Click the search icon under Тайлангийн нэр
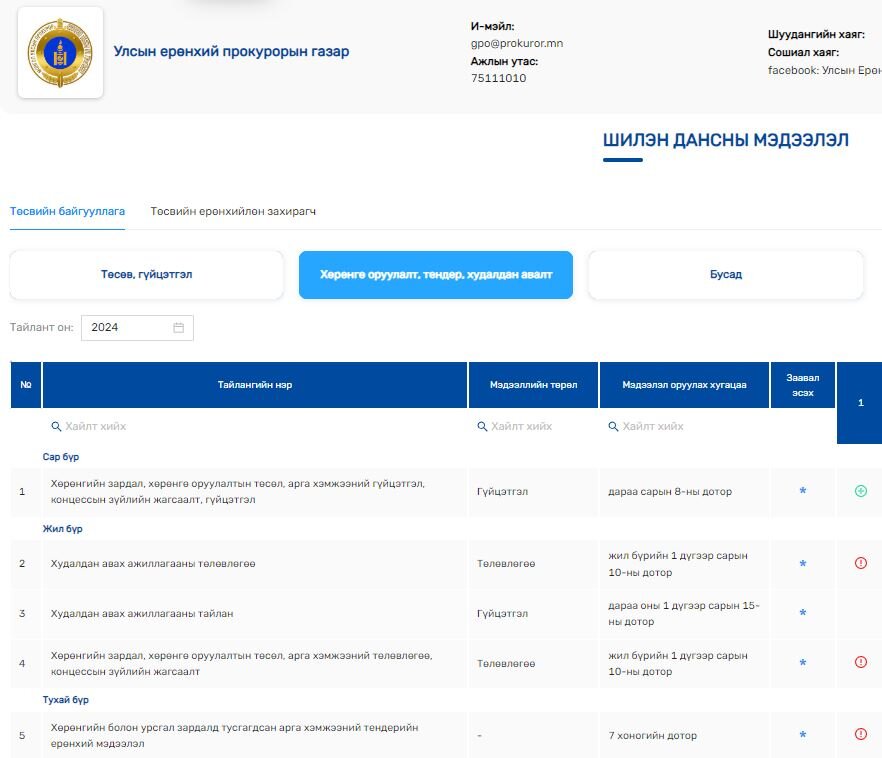This screenshot has width=882, height=758. pos(56,426)
